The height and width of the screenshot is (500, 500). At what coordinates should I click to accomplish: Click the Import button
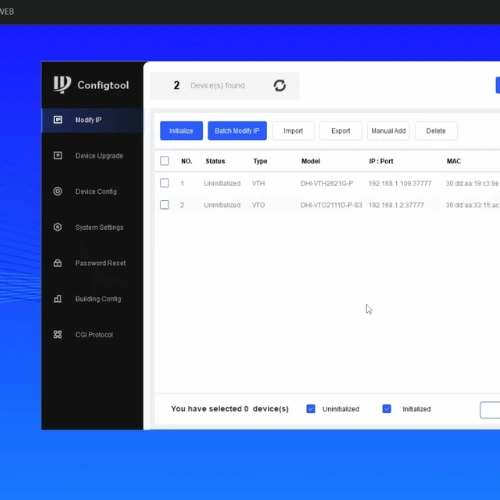(x=293, y=131)
